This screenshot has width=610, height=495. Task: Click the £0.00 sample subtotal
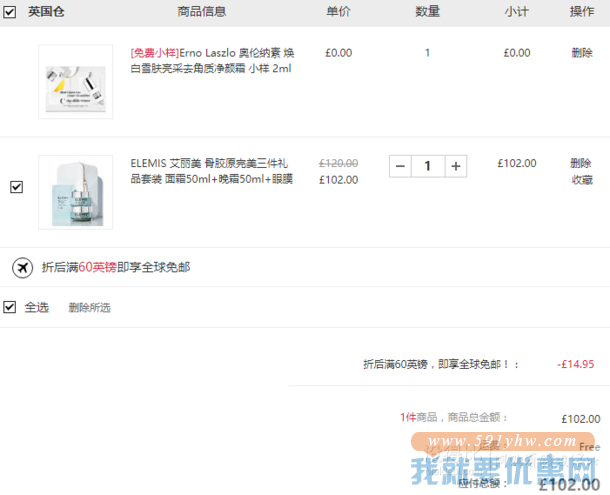517,53
